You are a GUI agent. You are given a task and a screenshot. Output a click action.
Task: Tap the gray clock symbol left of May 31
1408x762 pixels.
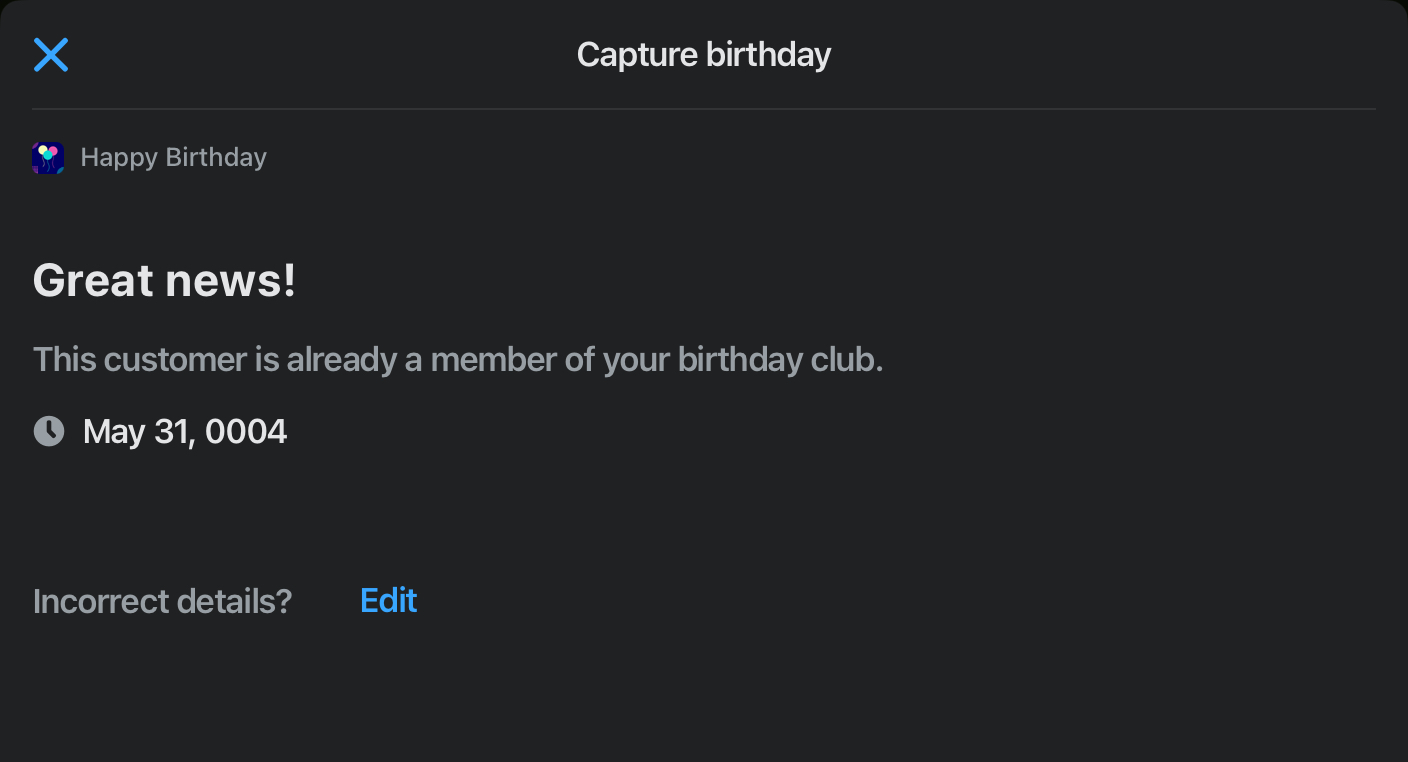tap(49, 431)
